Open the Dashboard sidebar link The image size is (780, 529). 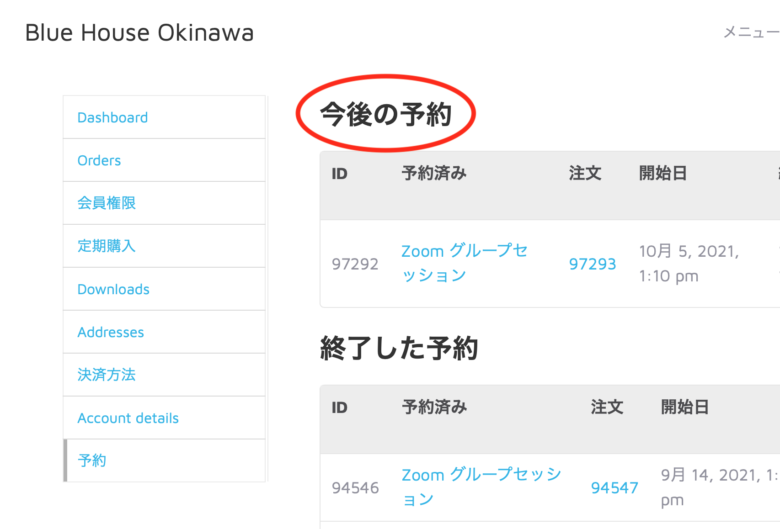click(x=112, y=118)
